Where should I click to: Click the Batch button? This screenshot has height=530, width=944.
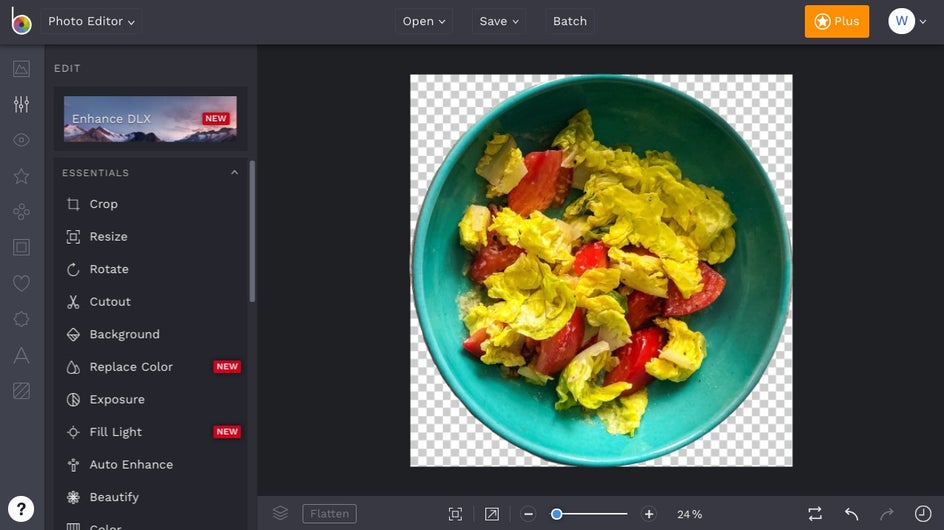[570, 21]
